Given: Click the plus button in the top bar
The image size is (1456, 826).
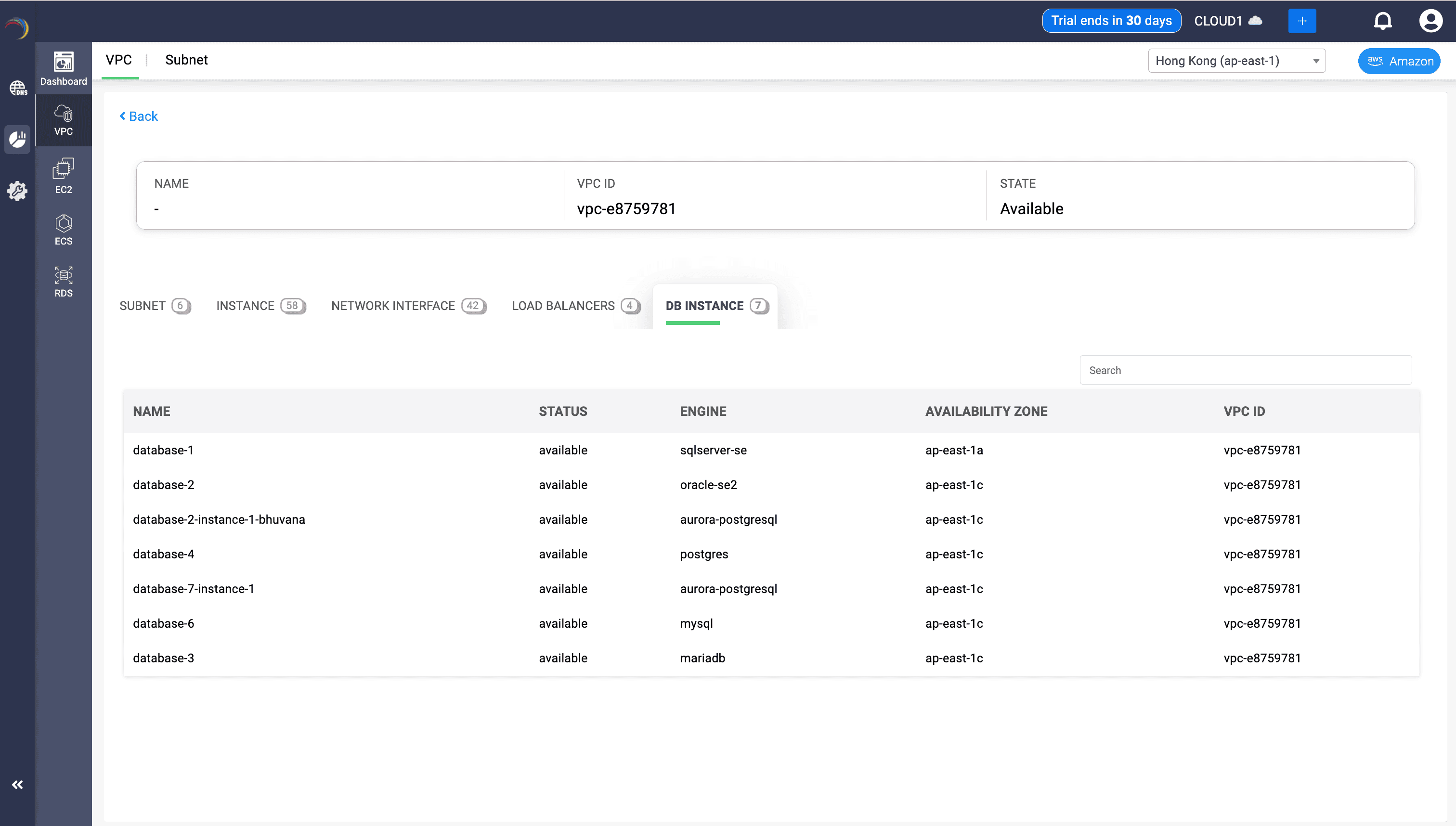Looking at the screenshot, I should pyautogui.click(x=1301, y=20).
